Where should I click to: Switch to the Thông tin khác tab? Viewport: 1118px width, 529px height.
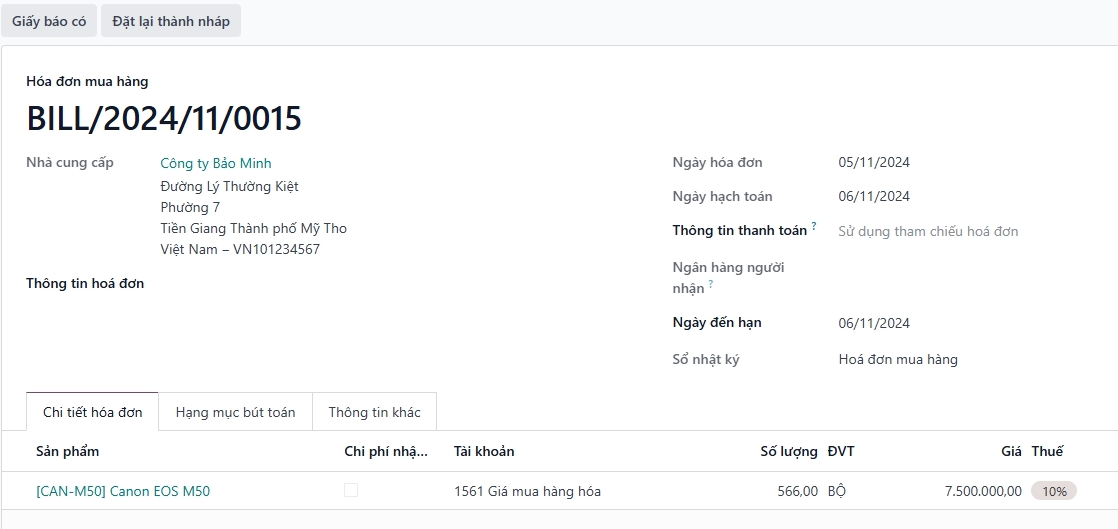374,412
